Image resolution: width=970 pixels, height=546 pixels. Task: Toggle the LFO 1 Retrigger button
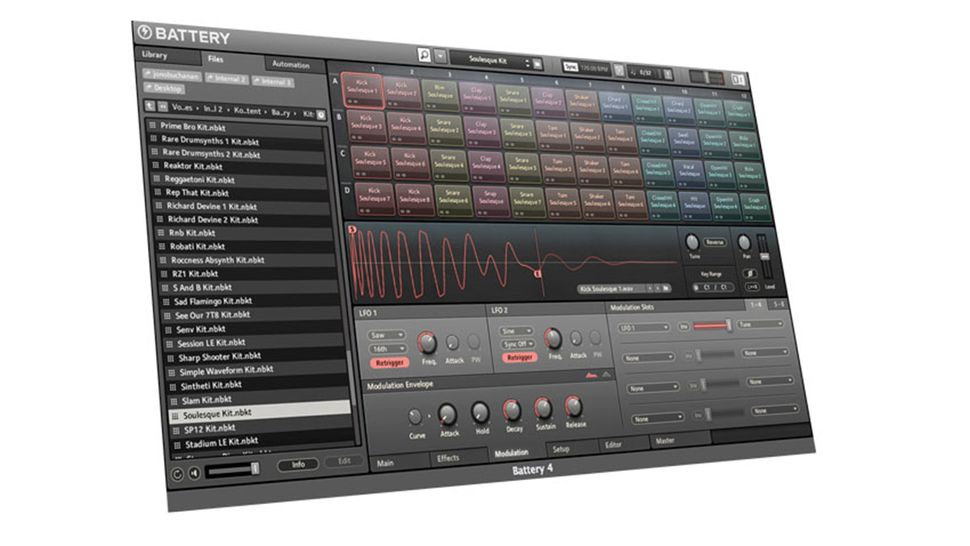[x=389, y=363]
